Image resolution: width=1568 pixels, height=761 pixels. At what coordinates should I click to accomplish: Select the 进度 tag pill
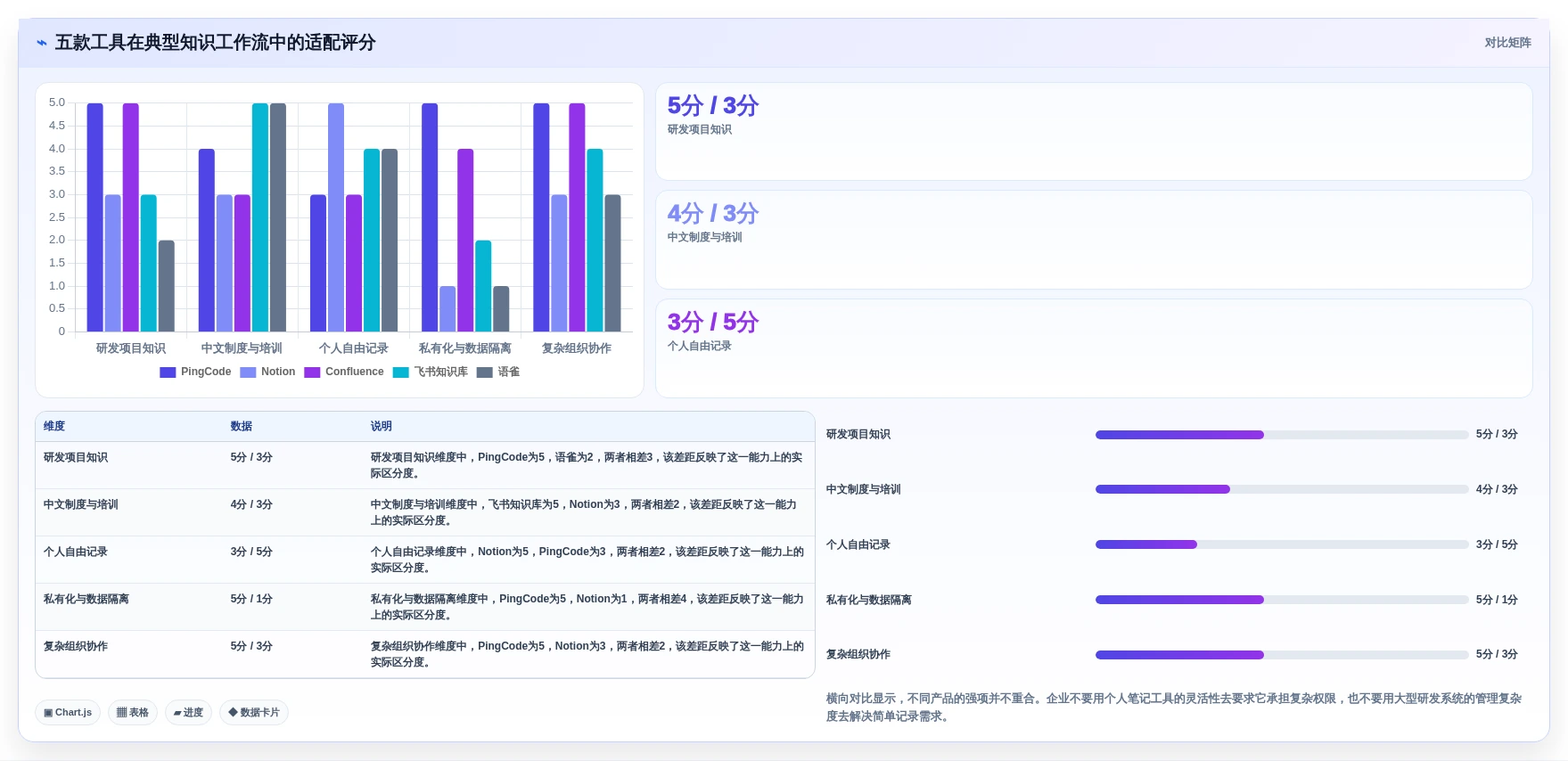click(188, 712)
